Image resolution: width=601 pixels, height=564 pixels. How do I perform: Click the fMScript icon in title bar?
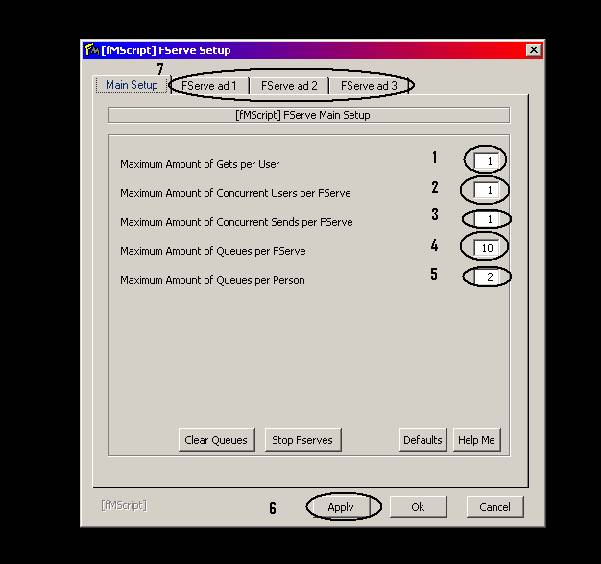click(91, 50)
